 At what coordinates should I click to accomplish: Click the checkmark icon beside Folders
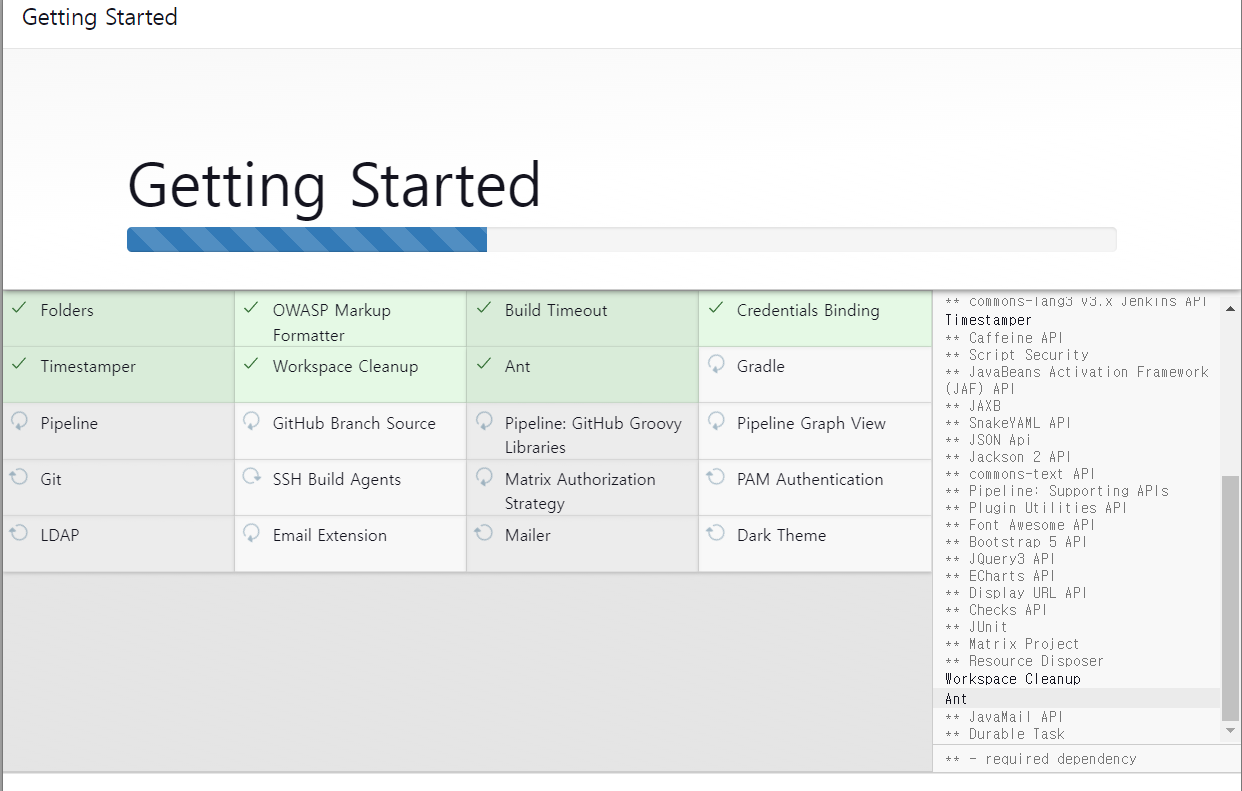pos(18,309)
